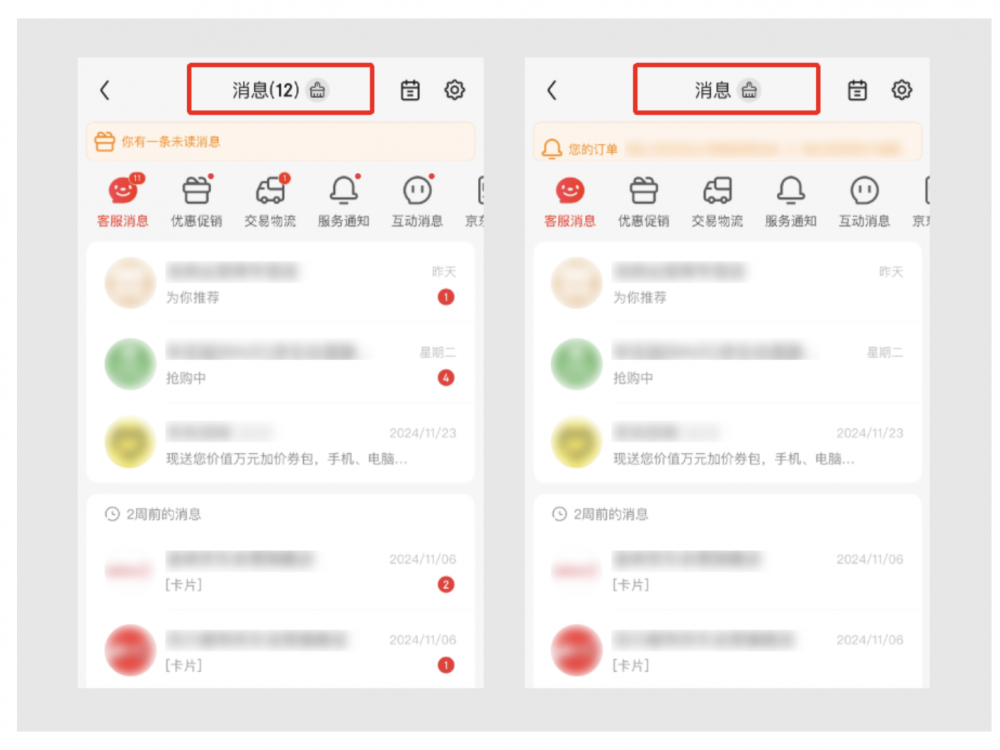
Task: Go back using right screen's back arrow
Action: tap(552, 91)
